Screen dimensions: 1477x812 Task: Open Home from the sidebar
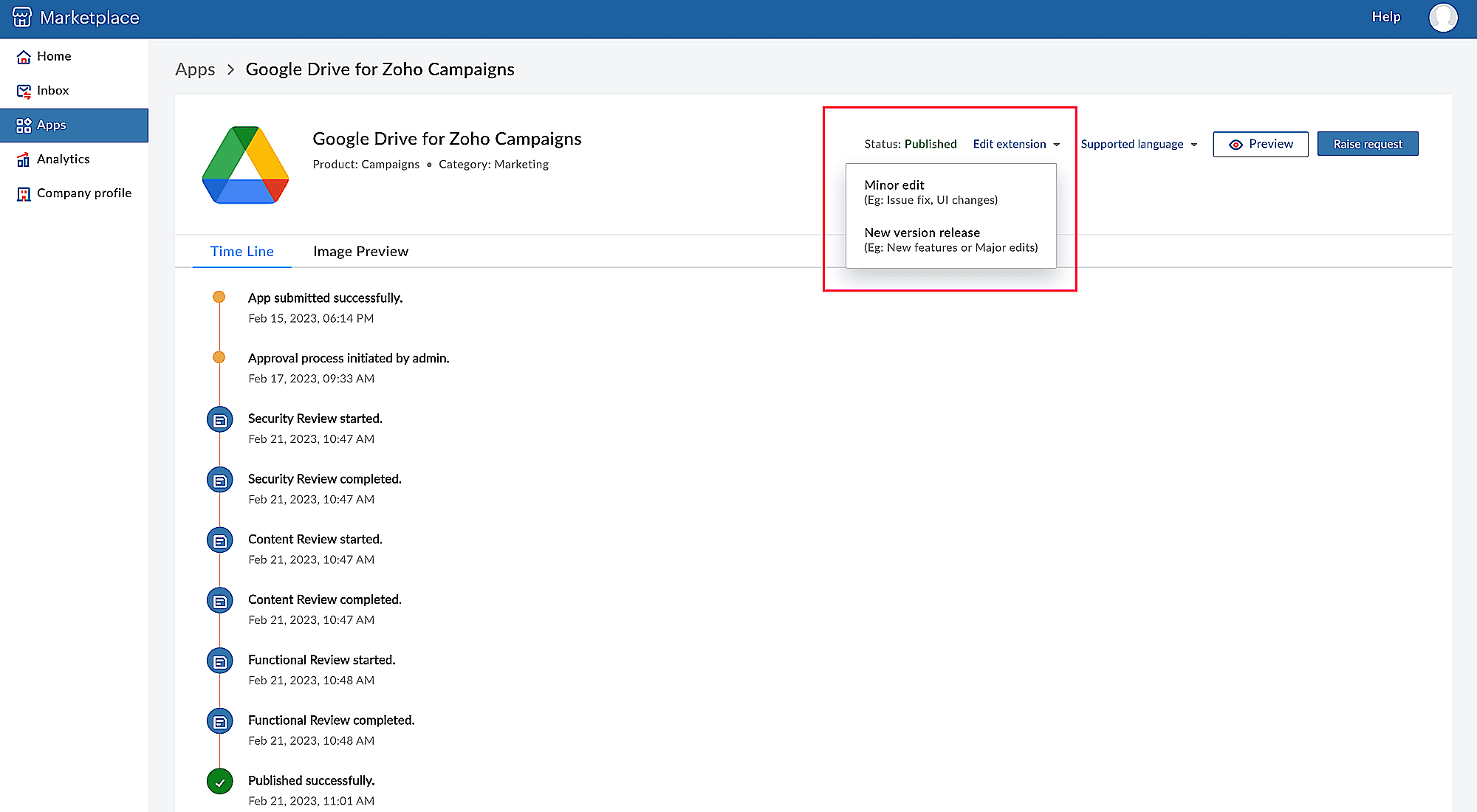53,56
